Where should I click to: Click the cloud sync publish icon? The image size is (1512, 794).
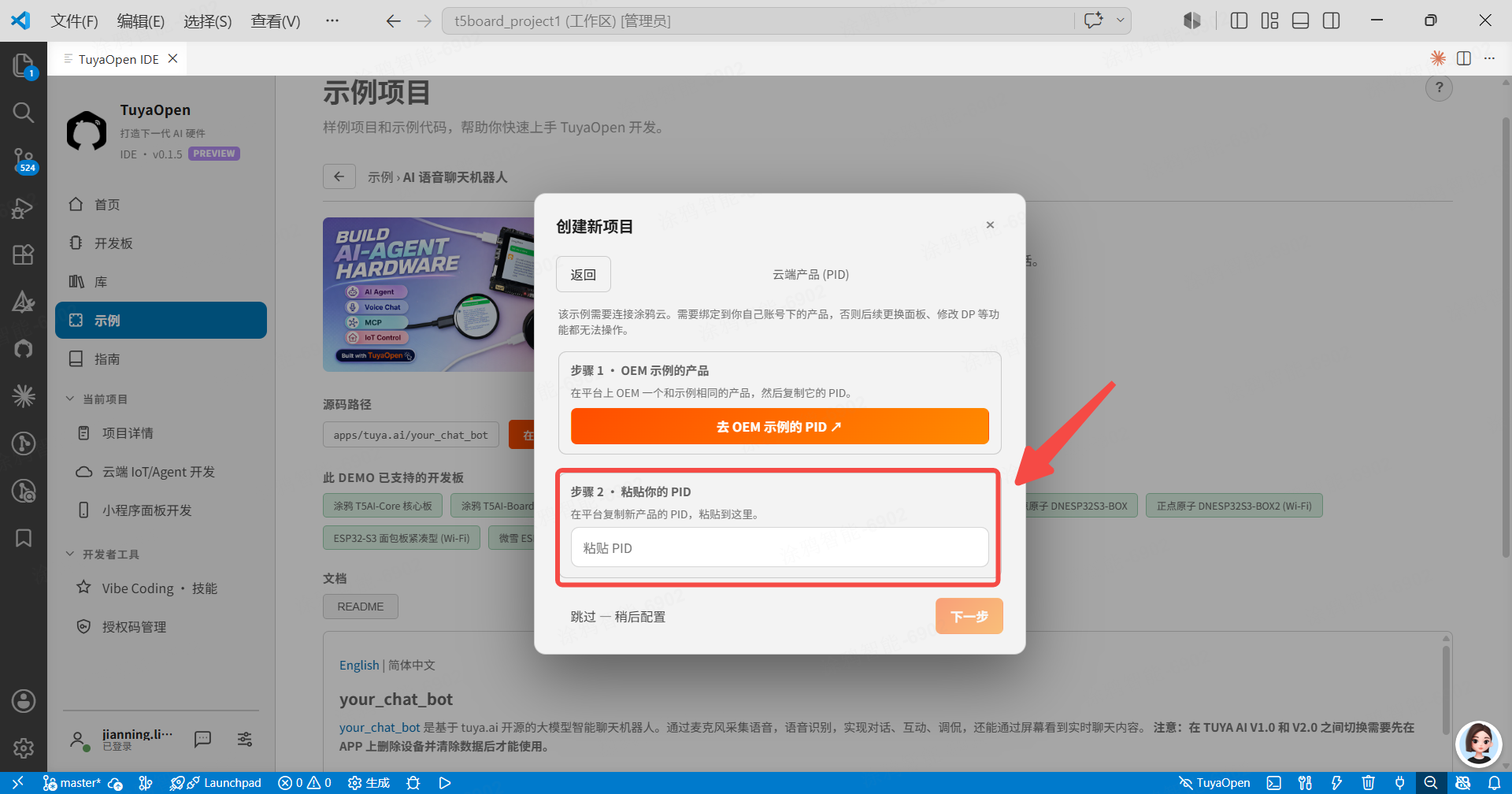tap(116, 783)
